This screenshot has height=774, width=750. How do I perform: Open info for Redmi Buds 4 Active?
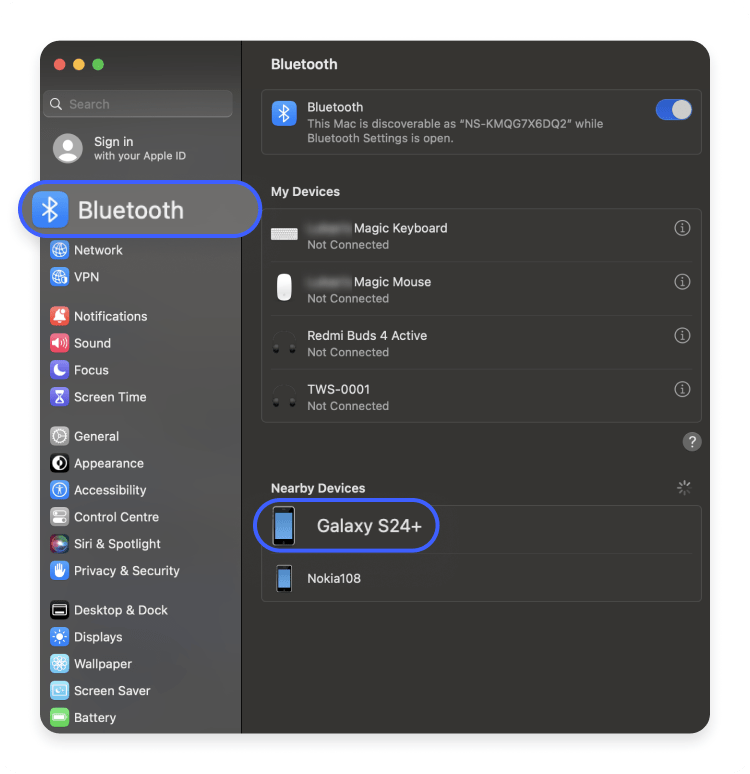click(x=682, y=336)
